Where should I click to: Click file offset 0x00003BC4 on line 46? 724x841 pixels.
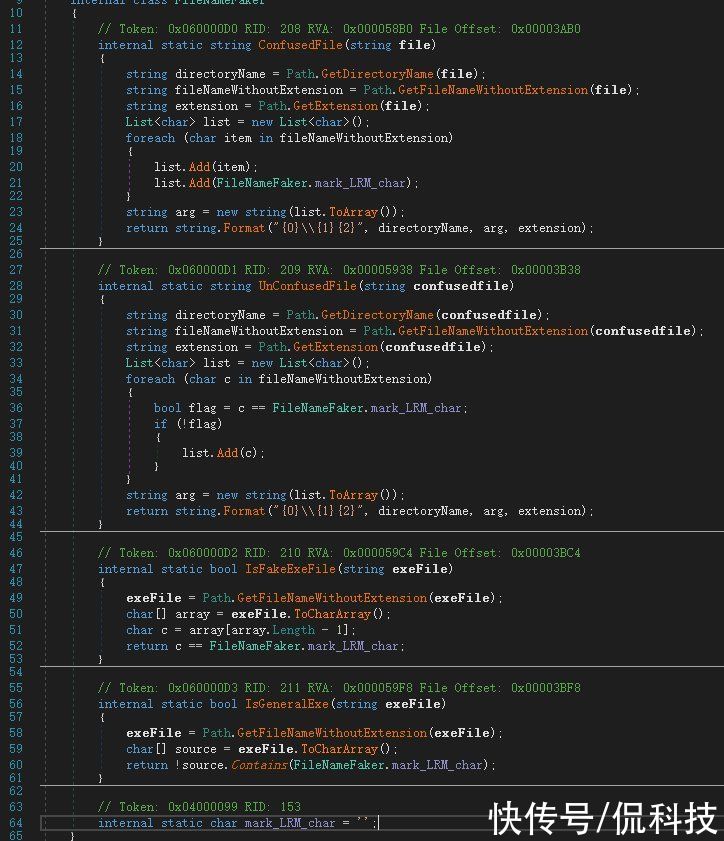coord(545,553)
